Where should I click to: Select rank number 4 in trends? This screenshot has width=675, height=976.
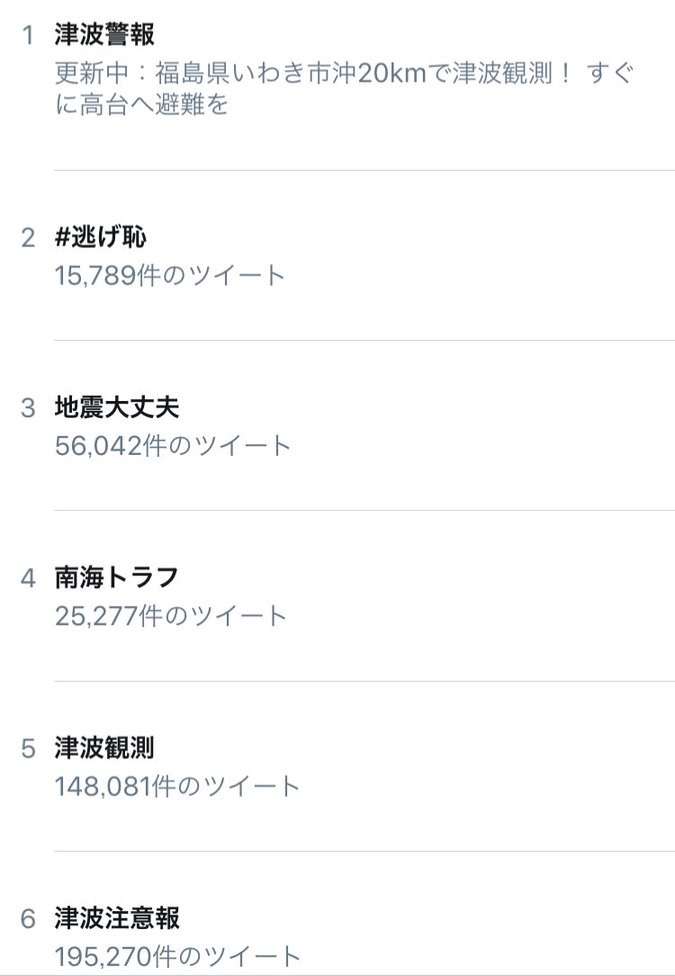28,579
